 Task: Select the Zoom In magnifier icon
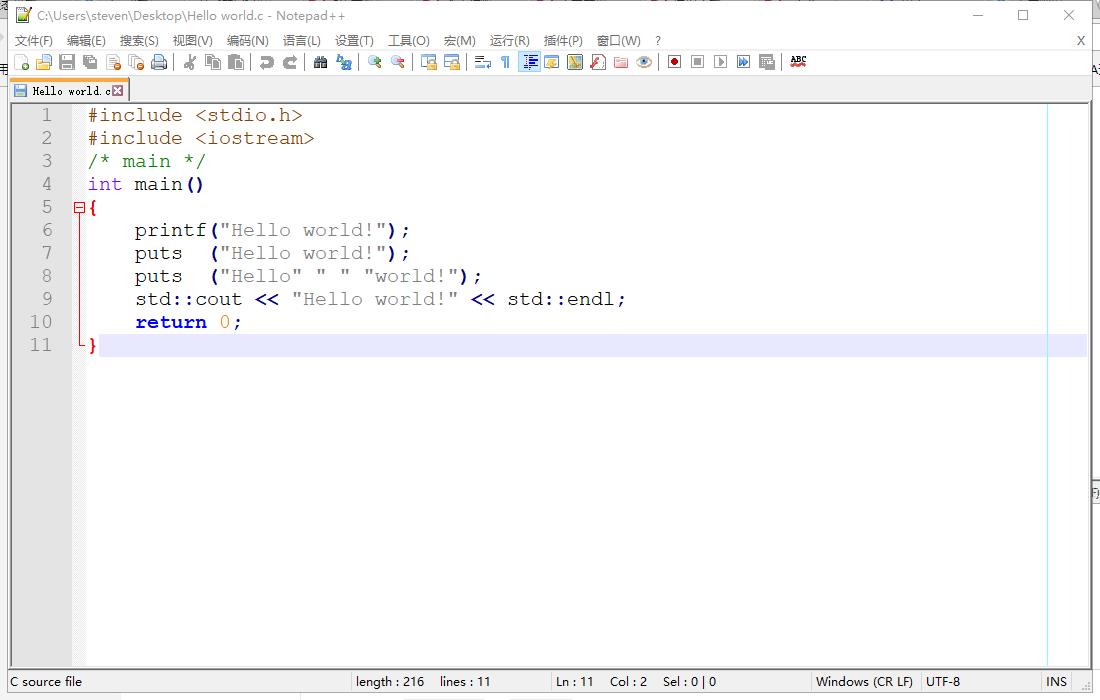(375, 61)
